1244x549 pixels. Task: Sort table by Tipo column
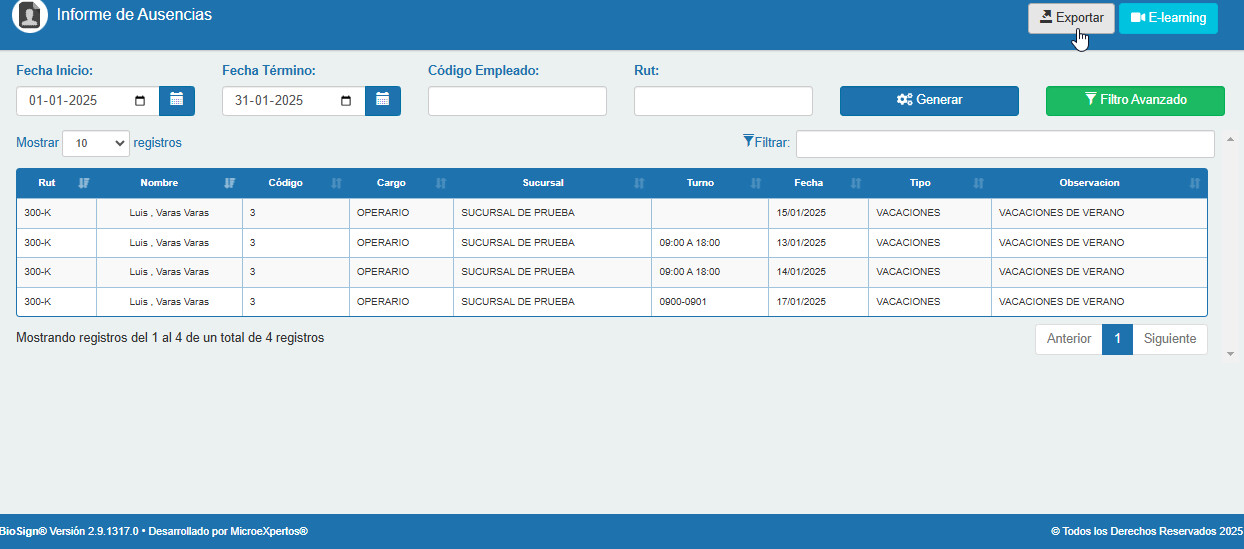[x=930, y=183]
